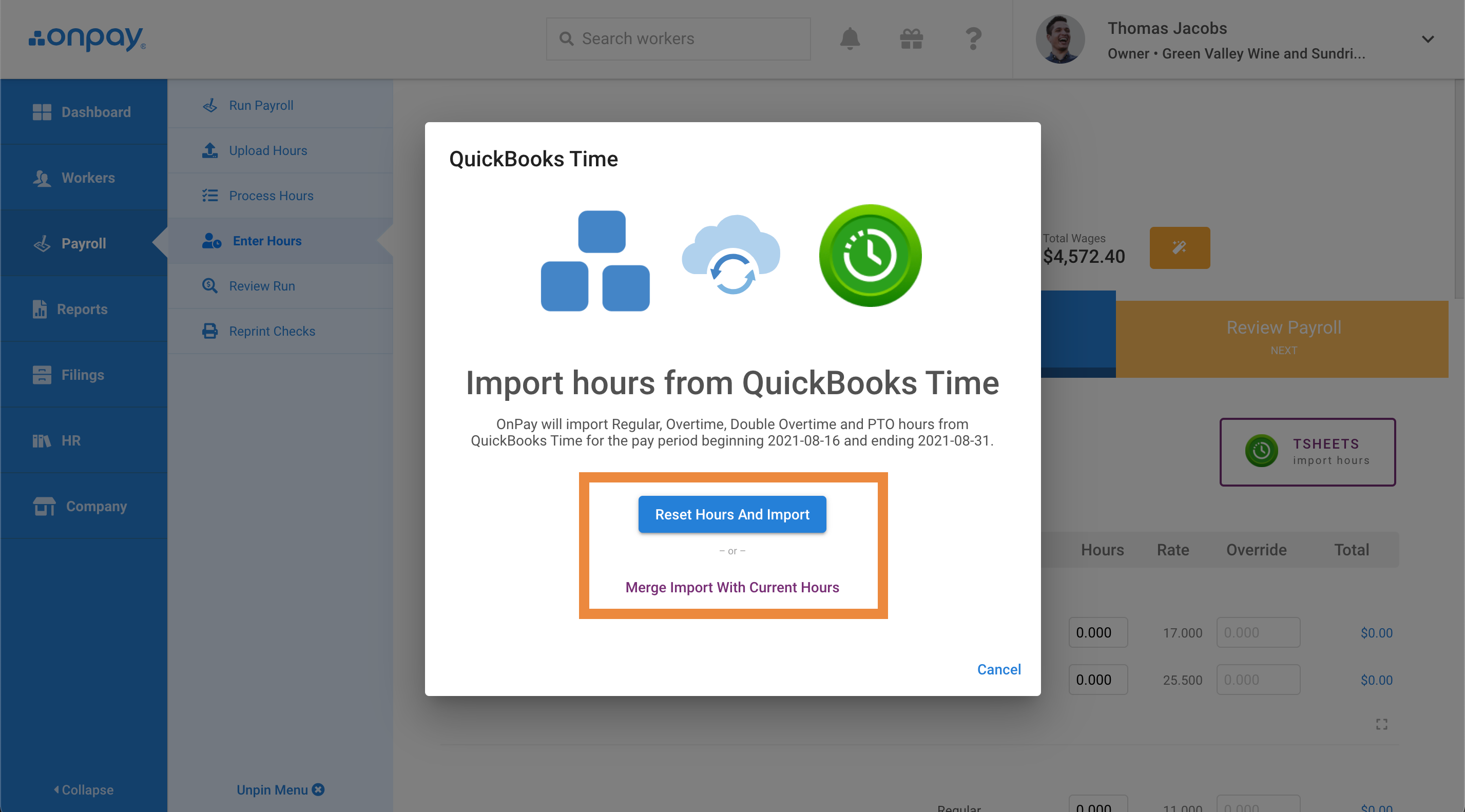Go to Review Run submenu item
This screenshot has width=1465, height=812.
[280, 285]
